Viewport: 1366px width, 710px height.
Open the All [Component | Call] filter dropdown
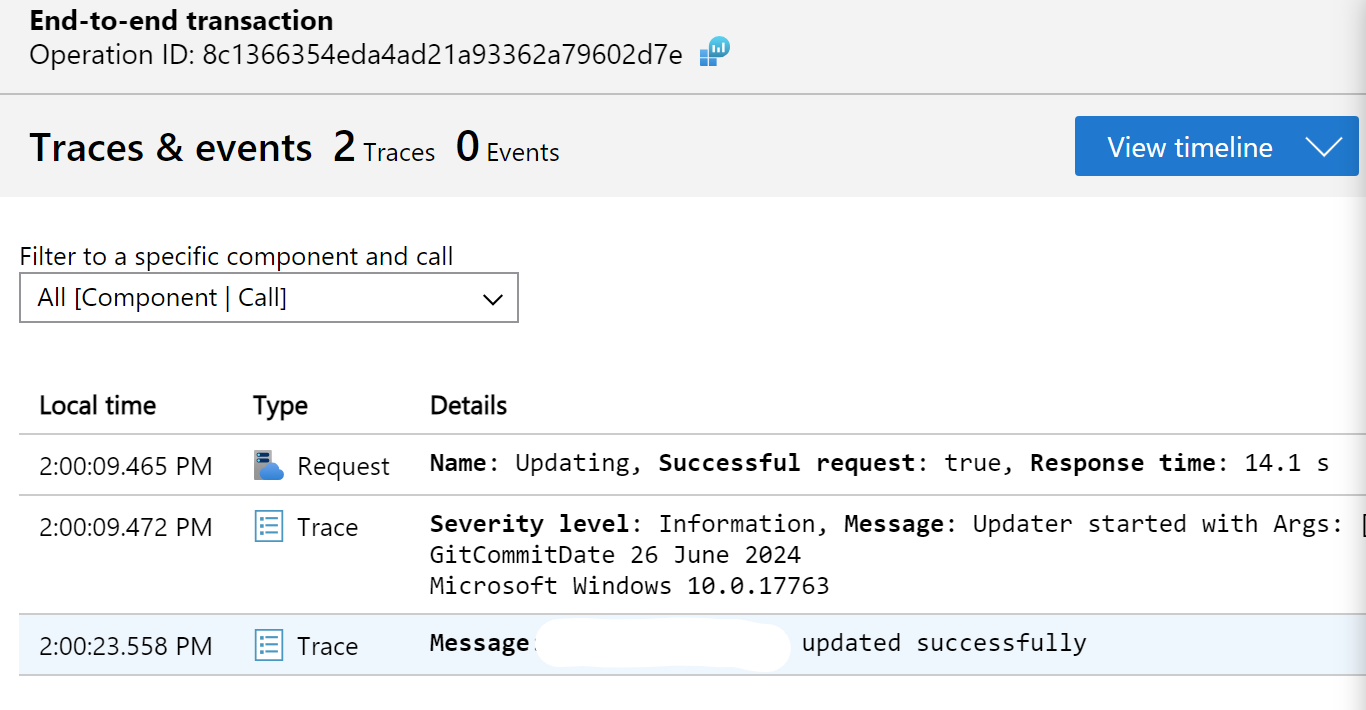[x=269, y=298]
